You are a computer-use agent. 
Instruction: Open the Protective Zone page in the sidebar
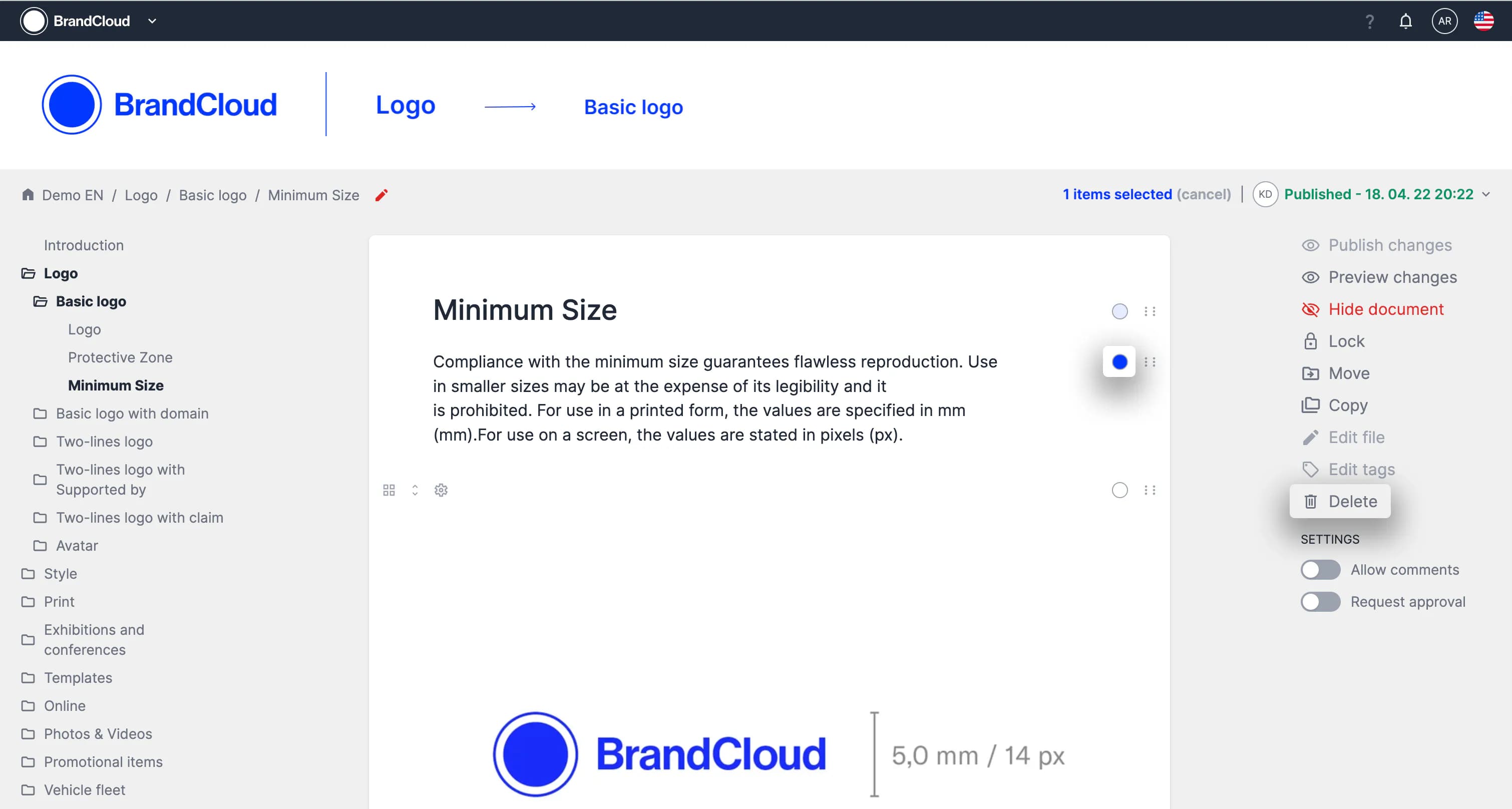coord(120,357)
